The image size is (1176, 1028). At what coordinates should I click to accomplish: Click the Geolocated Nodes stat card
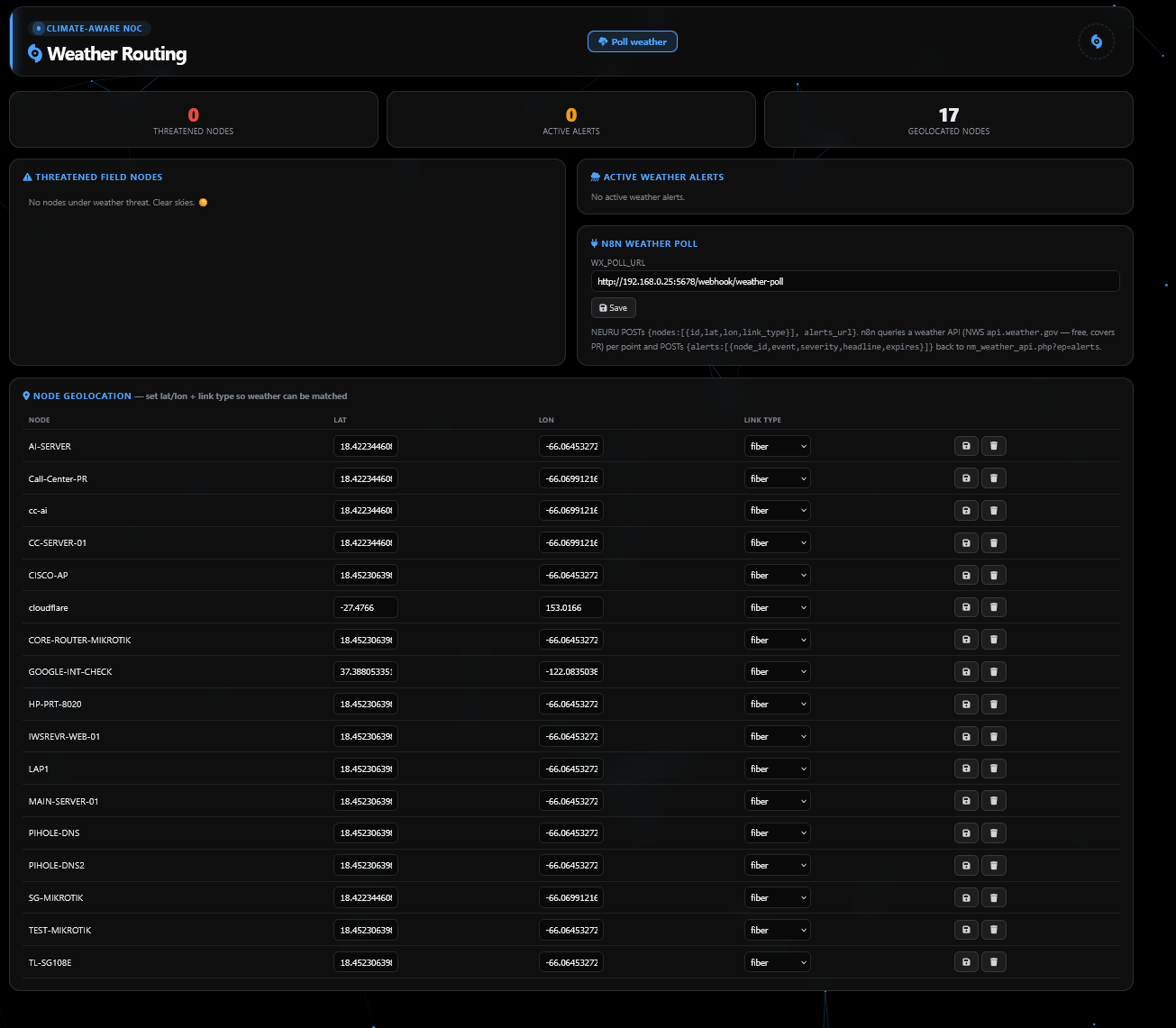coord(948,119)
